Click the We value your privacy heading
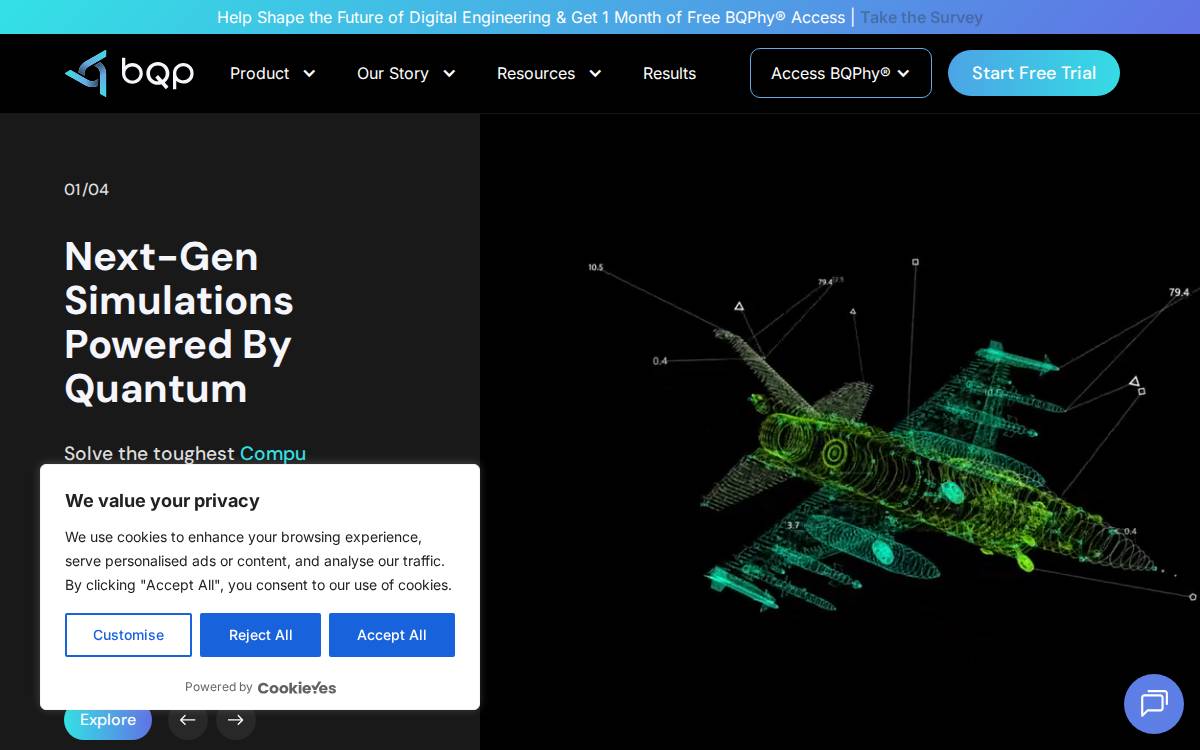The image size is (1200, 750). click(x=162, y=501)
